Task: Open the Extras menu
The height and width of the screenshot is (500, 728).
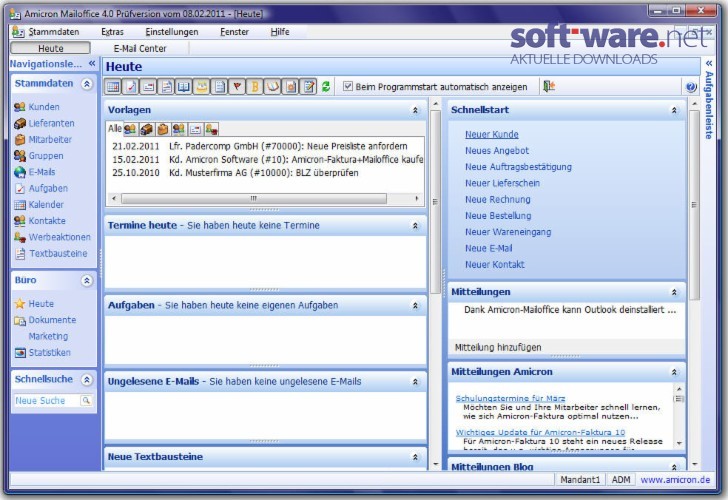Action: (112, 32)
